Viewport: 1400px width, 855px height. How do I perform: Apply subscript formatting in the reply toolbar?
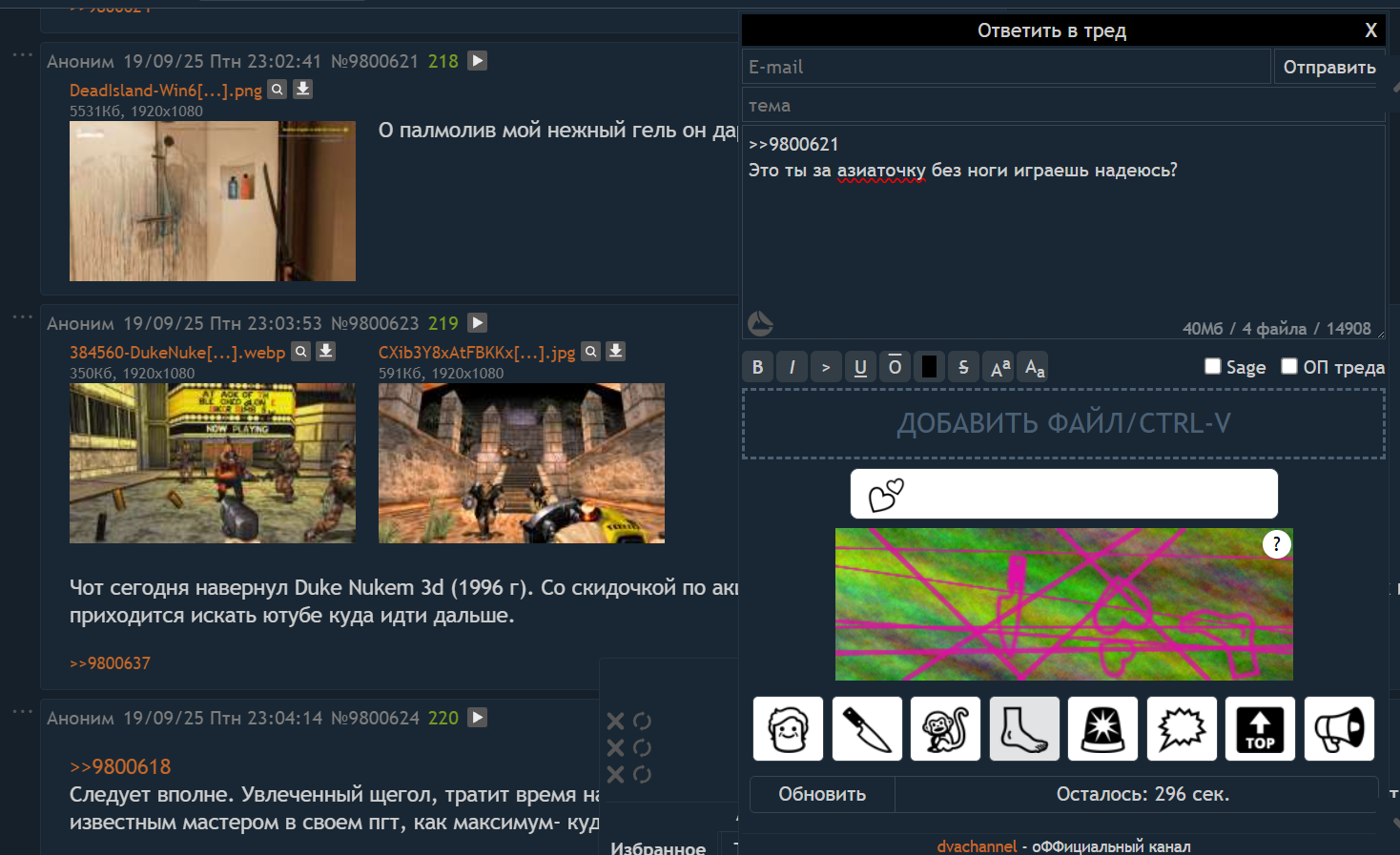[1035, 367]
